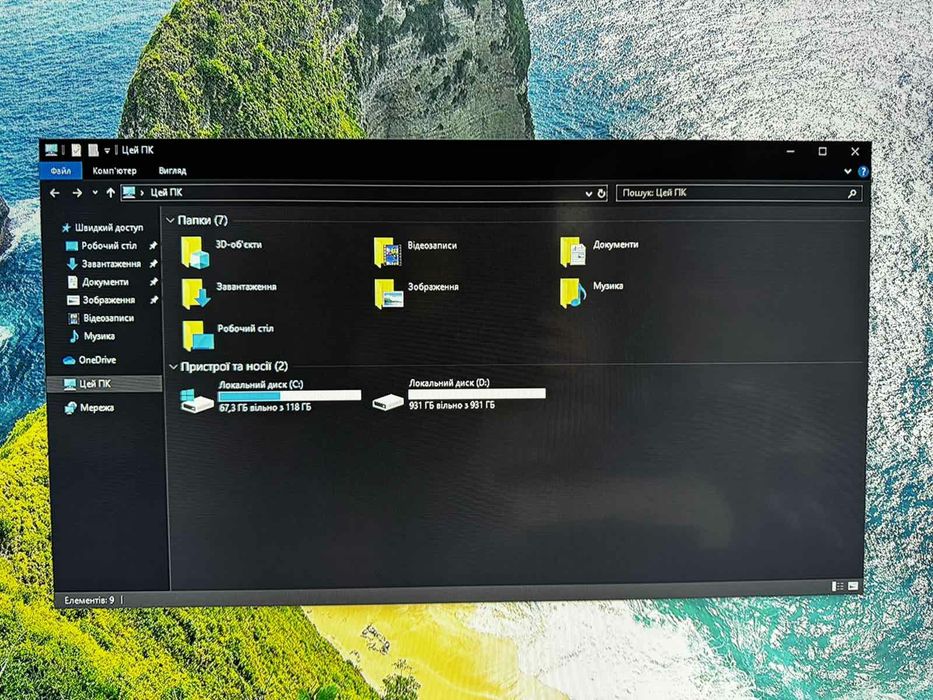Open the 3D-об'єкти folder icon
The image size is (933, 700).
(195, 252)
